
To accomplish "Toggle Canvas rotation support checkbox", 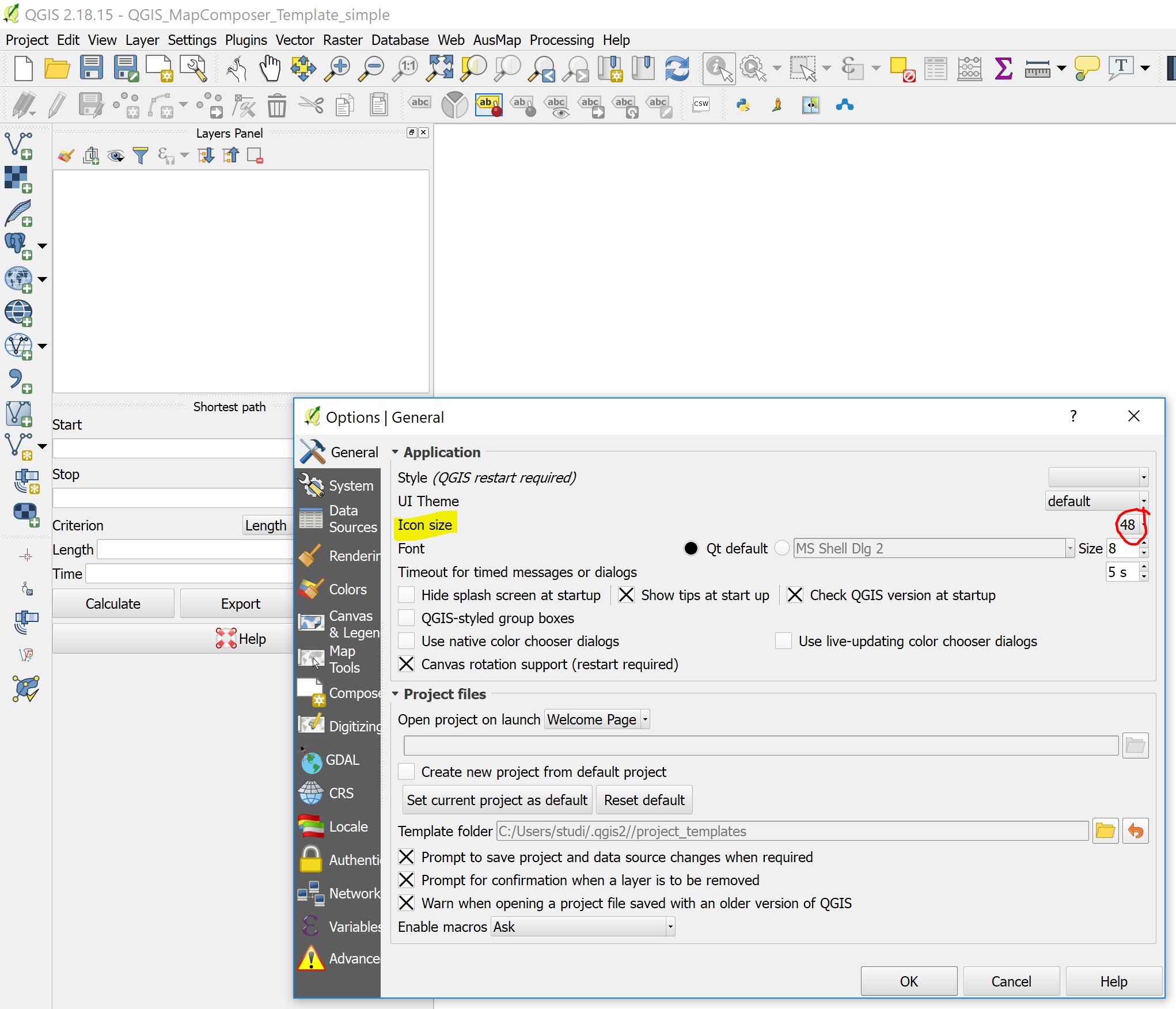I will click(407, 664).
